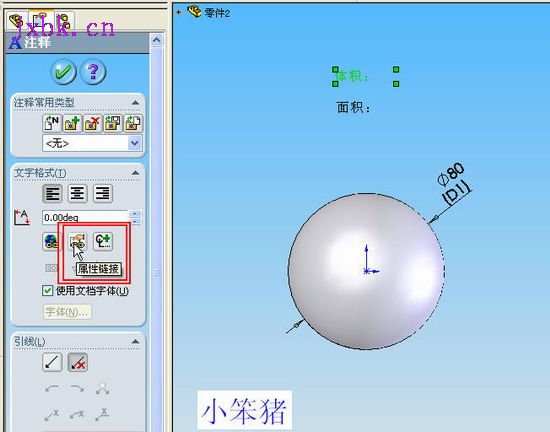Confirm the note with green checkmark

coord(63,72)
